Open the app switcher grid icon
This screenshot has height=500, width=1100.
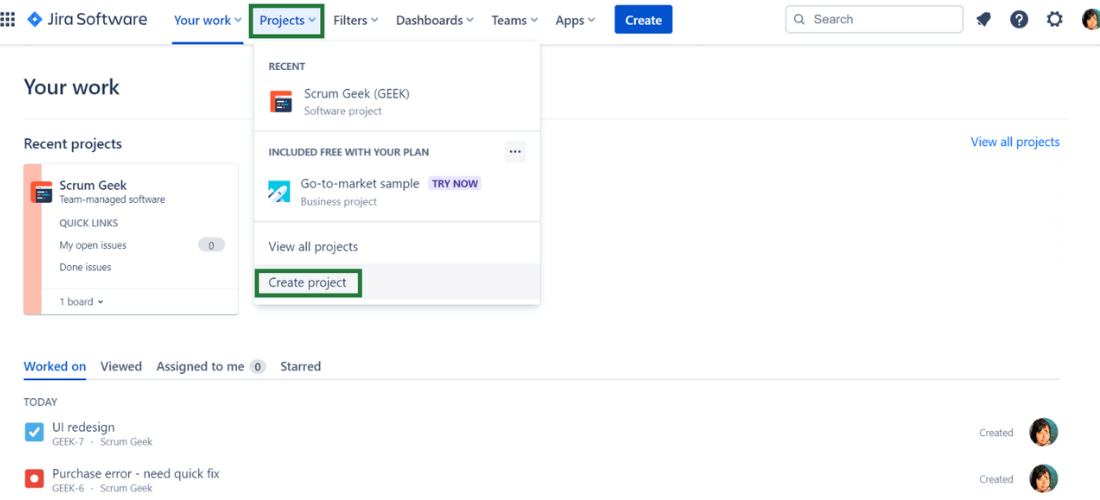coord(8,19)
